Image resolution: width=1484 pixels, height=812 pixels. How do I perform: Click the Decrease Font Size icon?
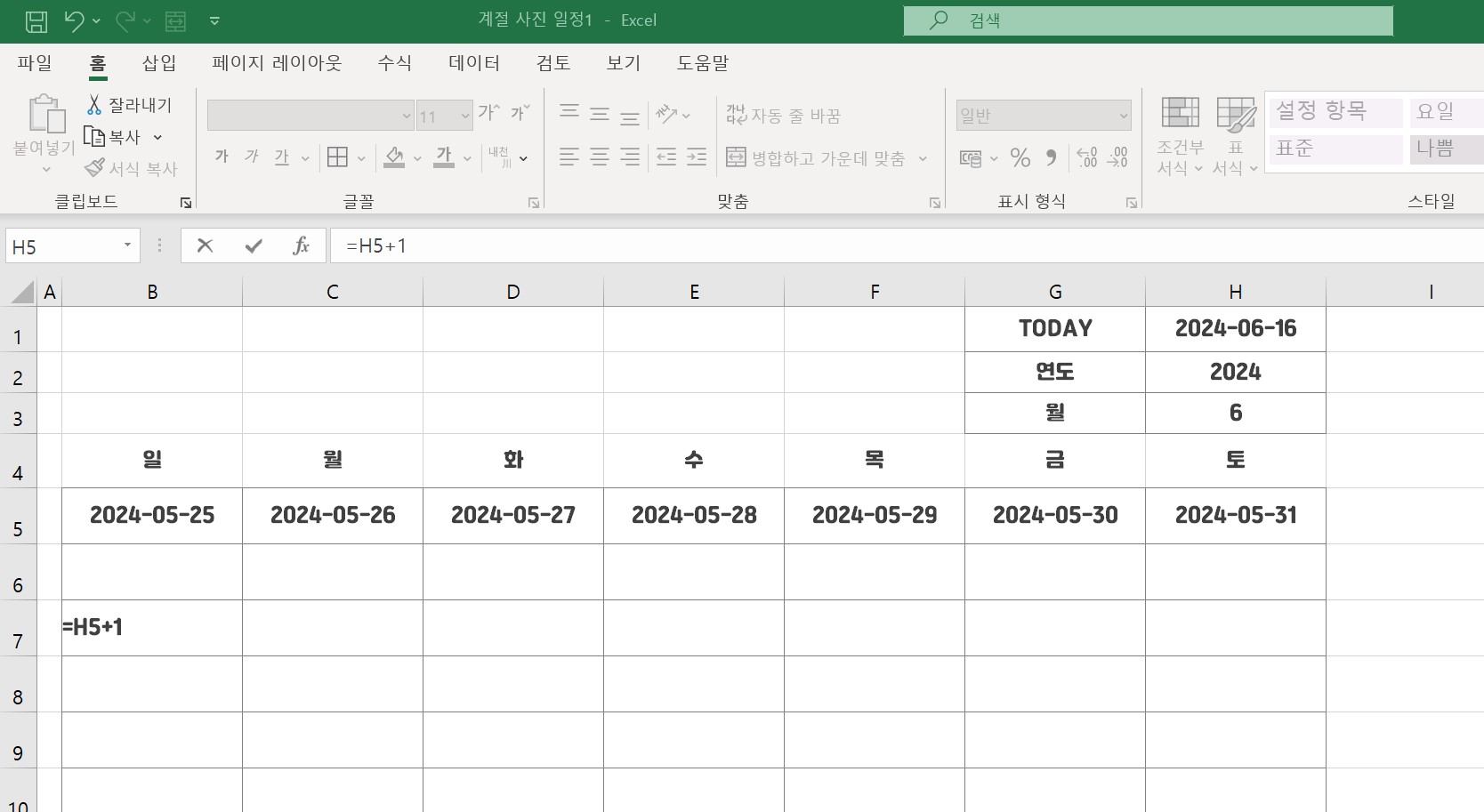click(520, 112)
